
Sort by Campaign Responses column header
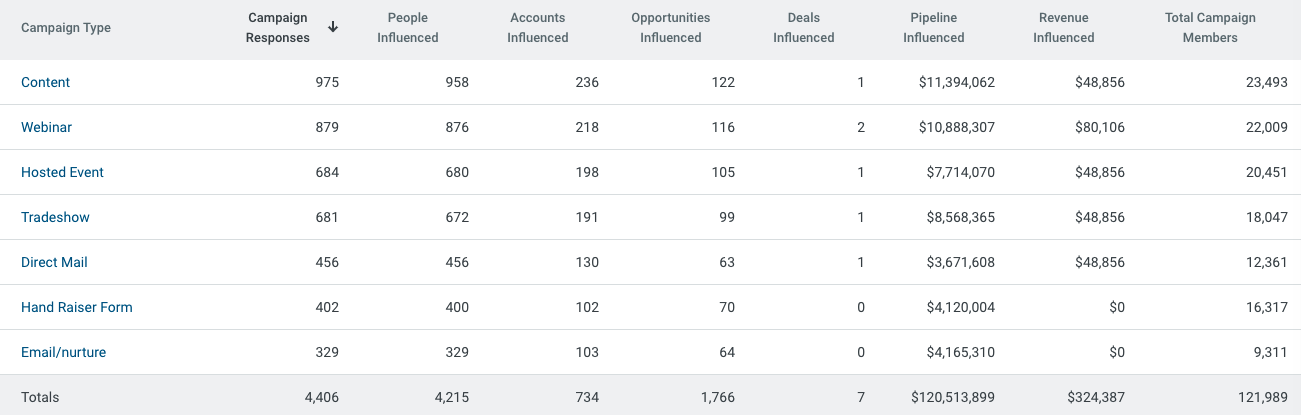(x=278, y=28)
